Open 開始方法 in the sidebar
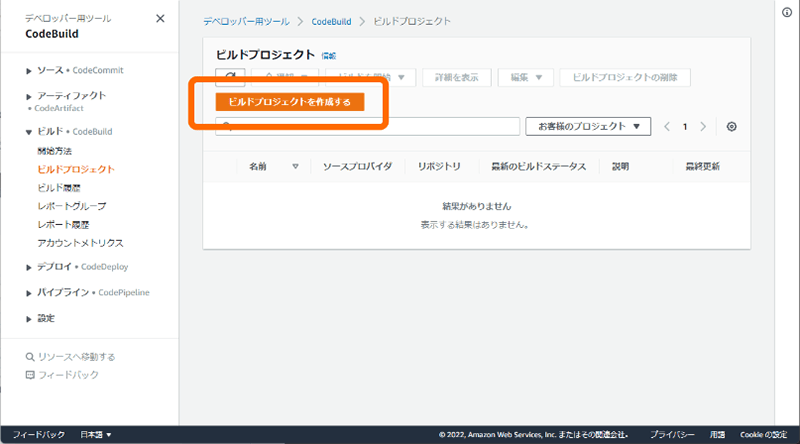Image resolution: width=800 pixels, height=444 pixels. 55,151
